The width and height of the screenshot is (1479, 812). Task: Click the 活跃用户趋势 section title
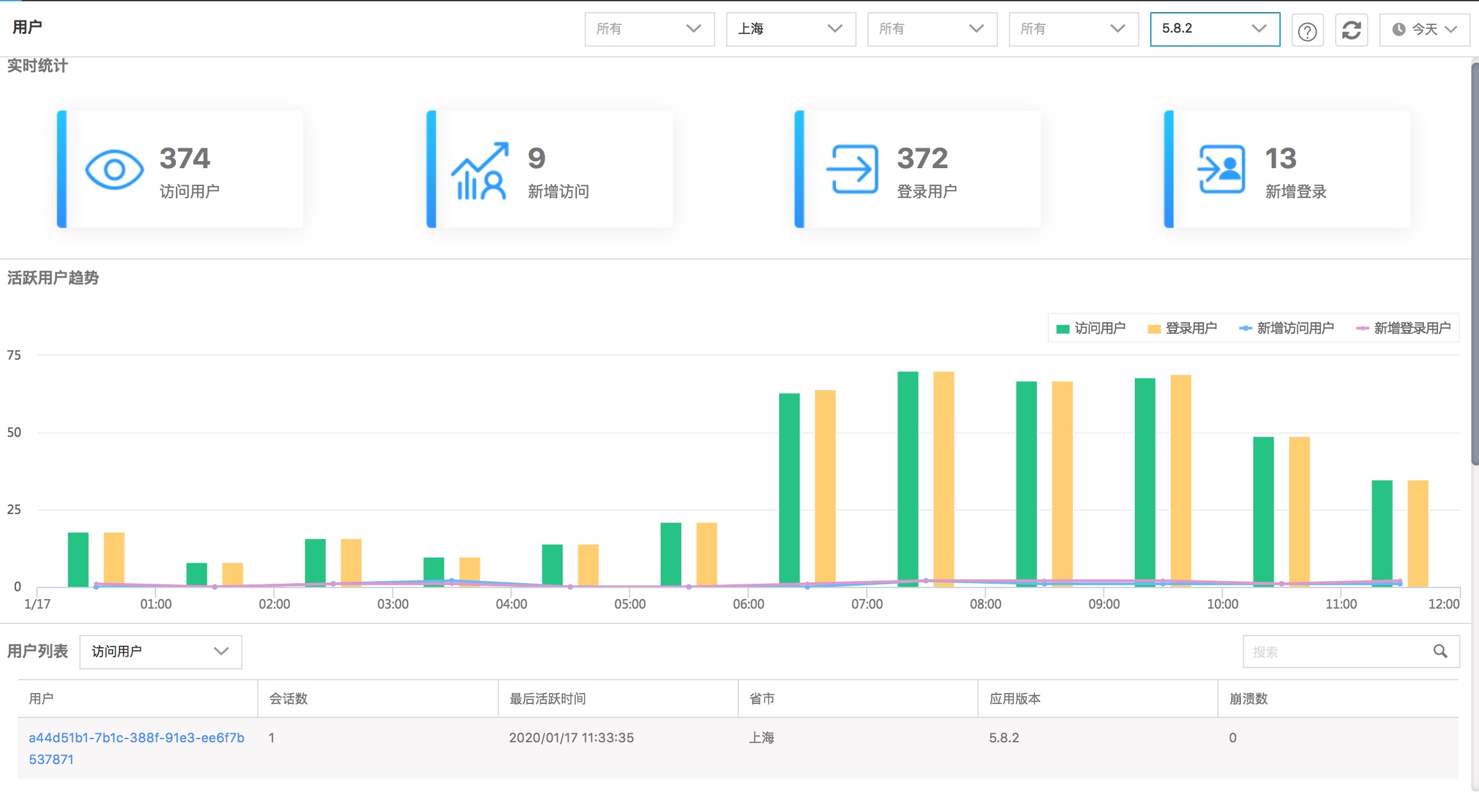[53, 278]
